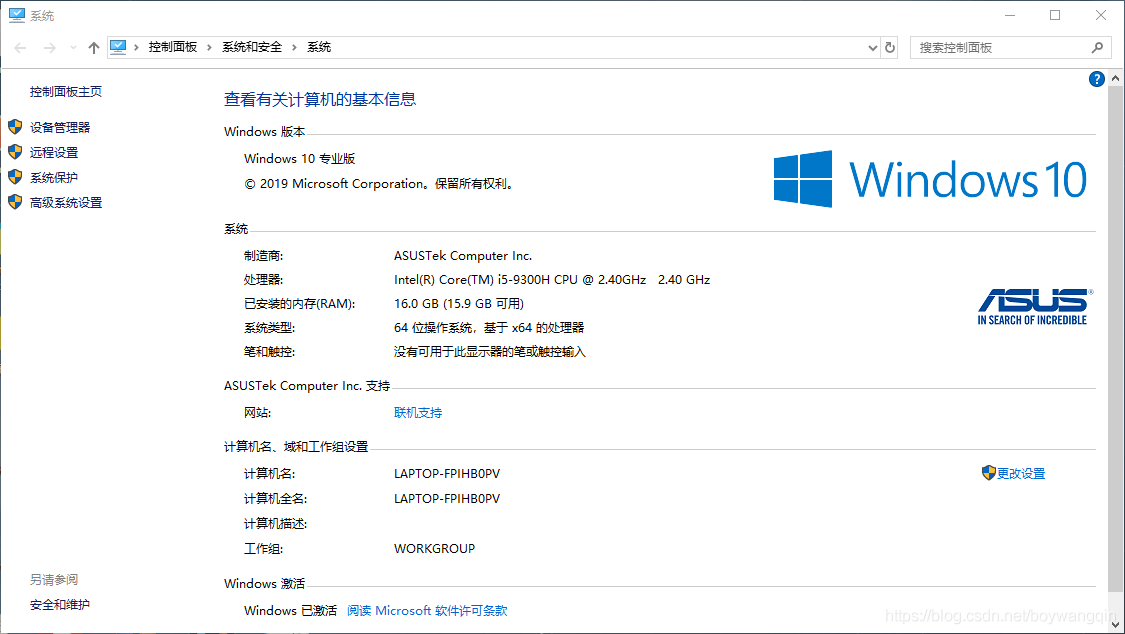Click shield icon beside 高级系统设置
1125x634 pixels.
pos(15,202)
